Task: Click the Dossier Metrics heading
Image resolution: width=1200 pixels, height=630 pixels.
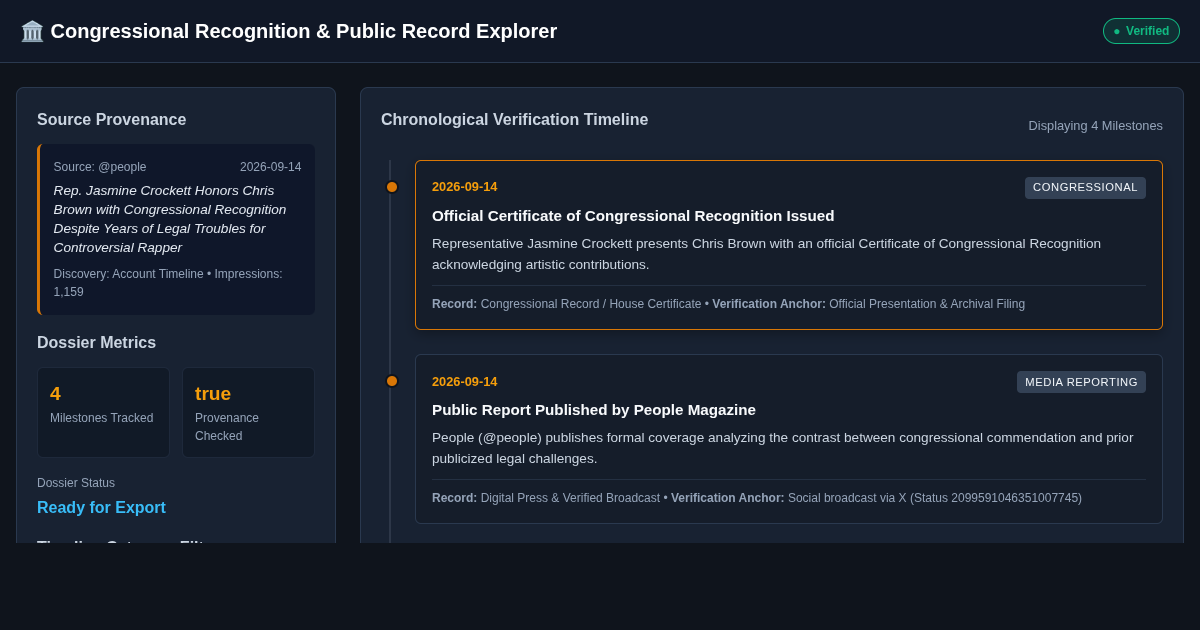Action: 96,343
